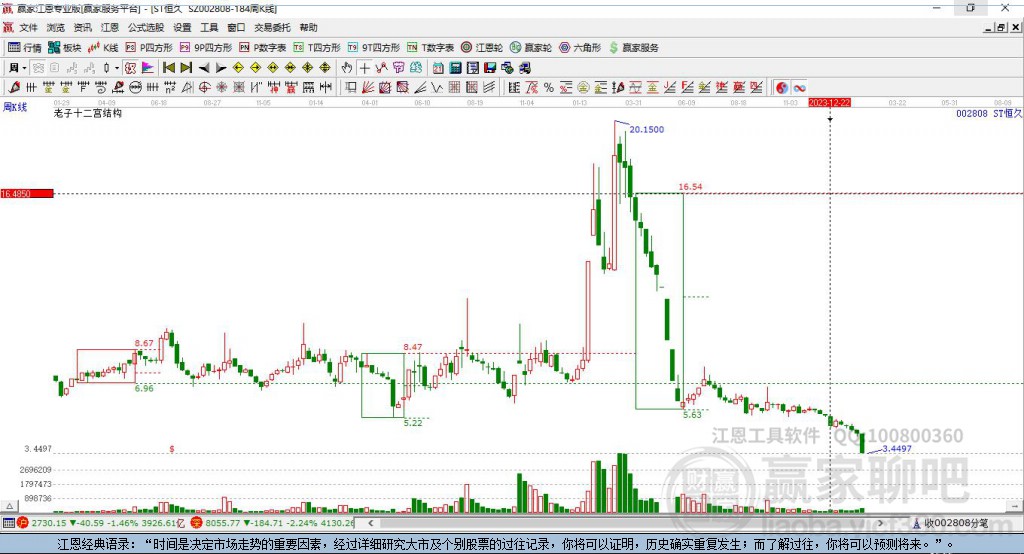Open the 文件 menu
This screenshot has height=554, width=1024.
click(x=28, y=27)
